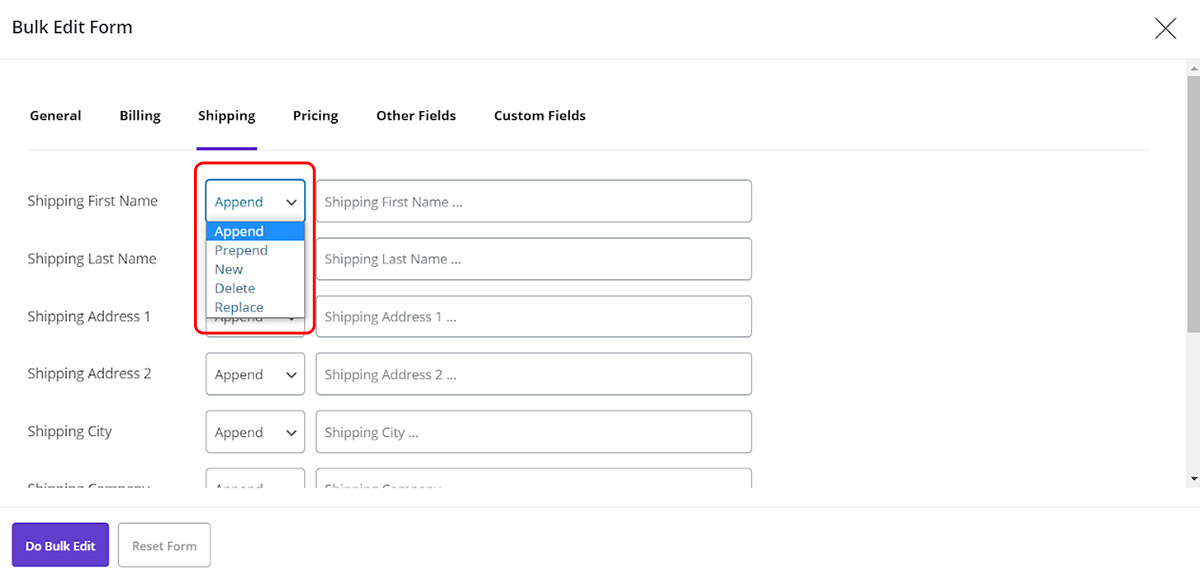The image size is (1200, 574).
Task: Open the Shipping Address 2 operator dropdown
Action: 255,374
